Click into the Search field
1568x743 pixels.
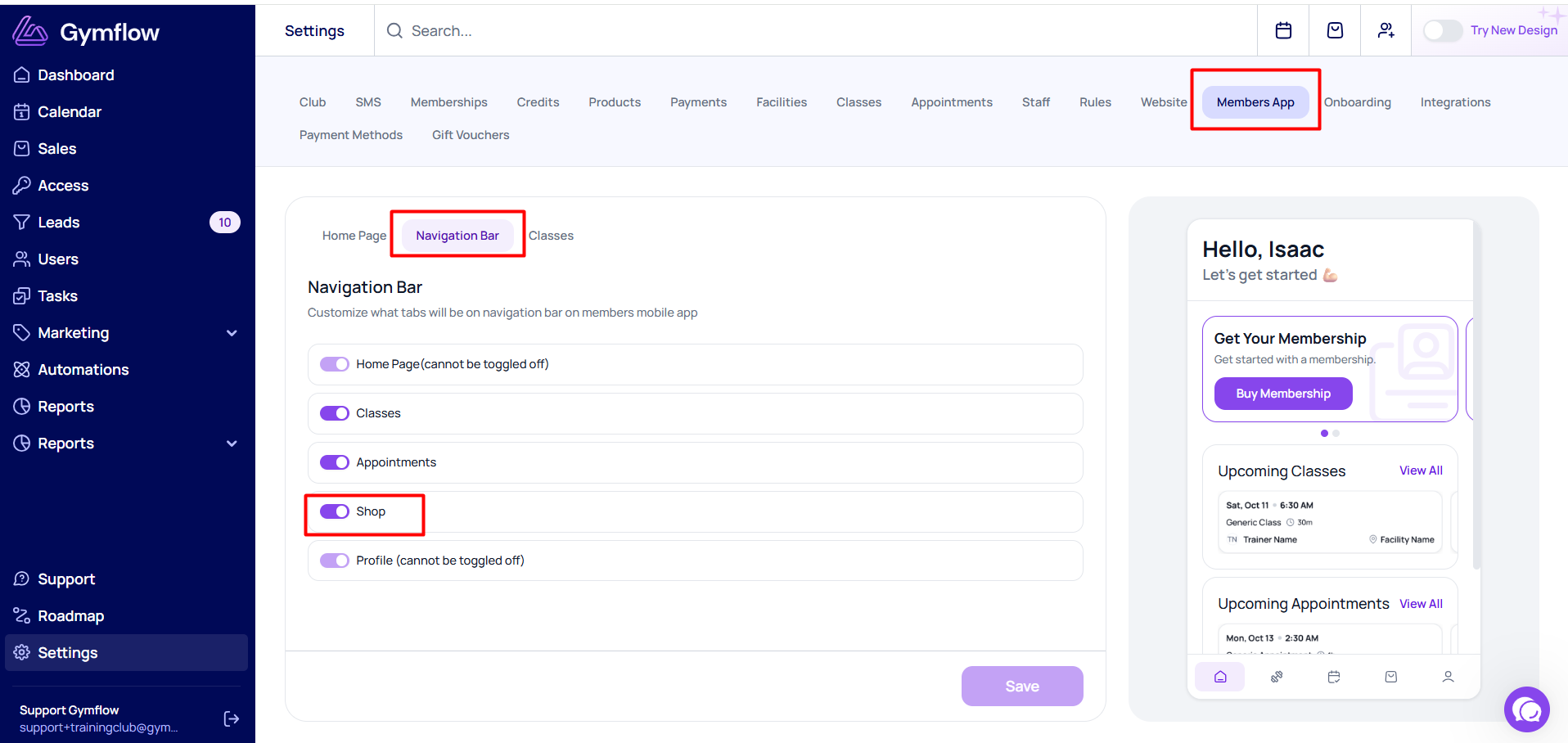(815, 30)
